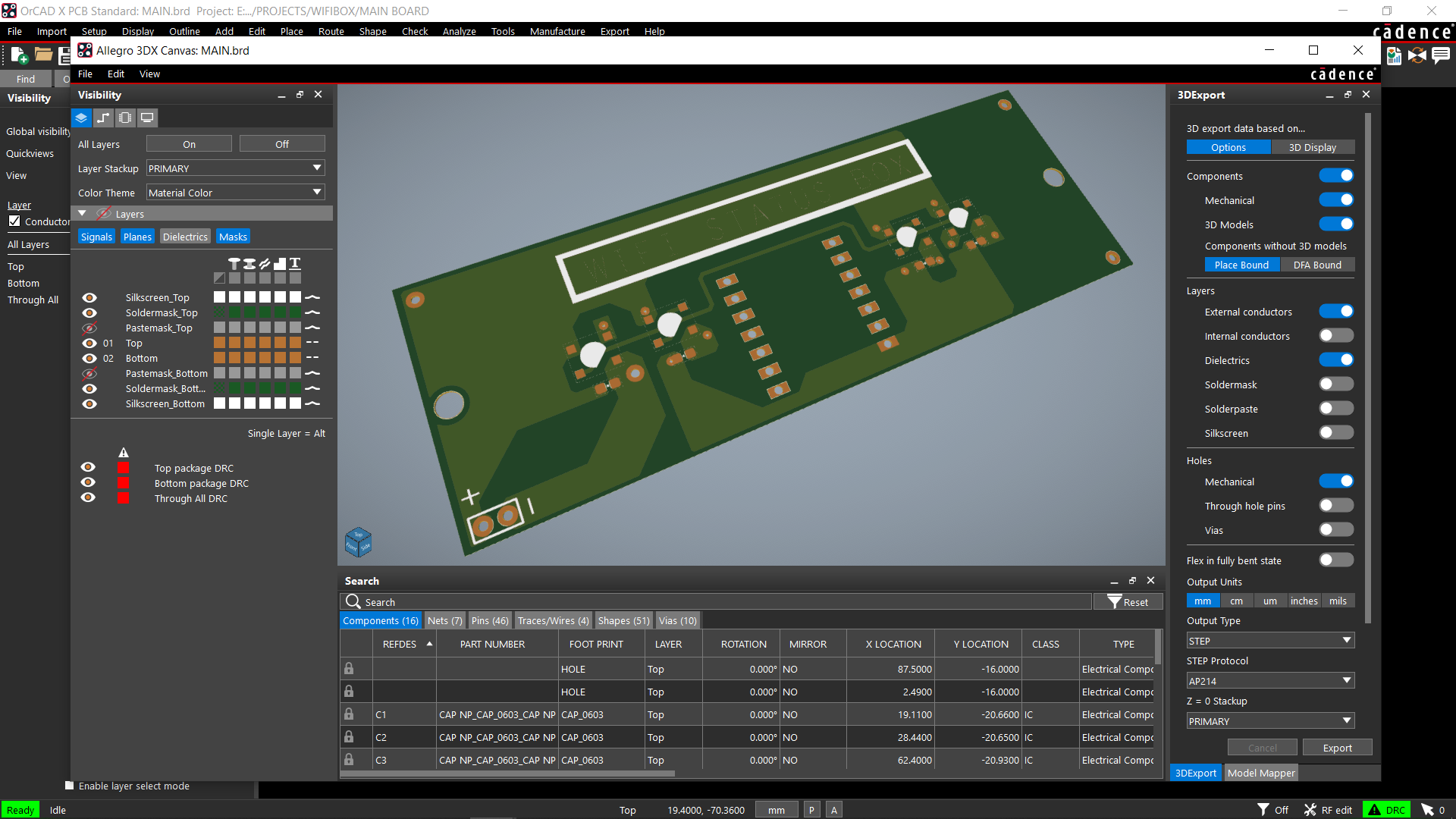Click the vias column header icon
This screenshot has height=819, width=1456.
click(249, 263)
